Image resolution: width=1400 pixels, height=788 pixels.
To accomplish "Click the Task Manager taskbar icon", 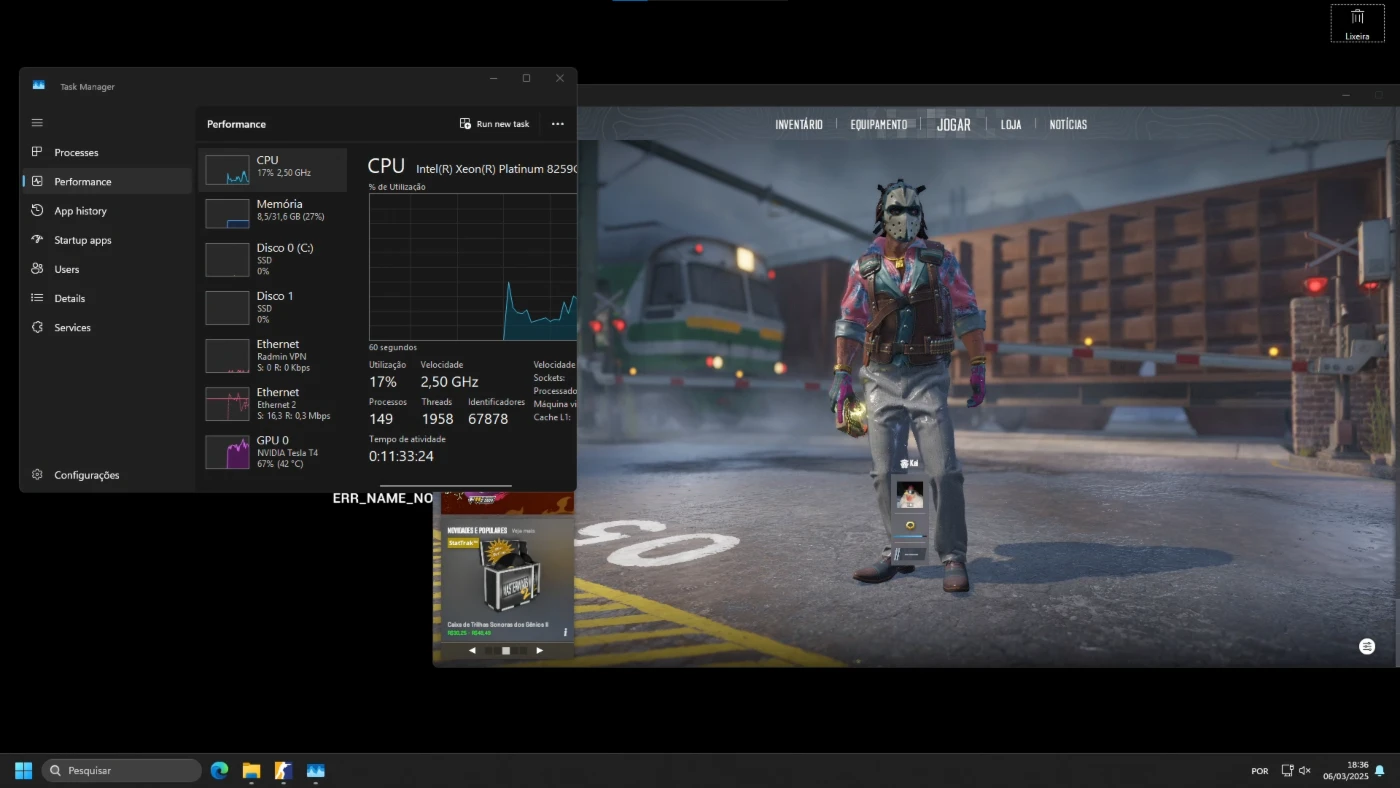I will click(315, 771).
